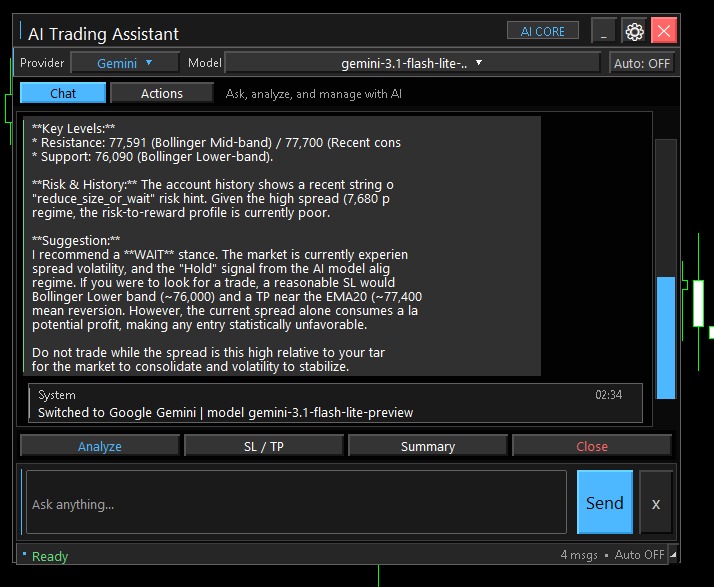Screen dimensions: 714x587
Task: Open the Provider dropdown showing Gemini
Action: [125, 63]
